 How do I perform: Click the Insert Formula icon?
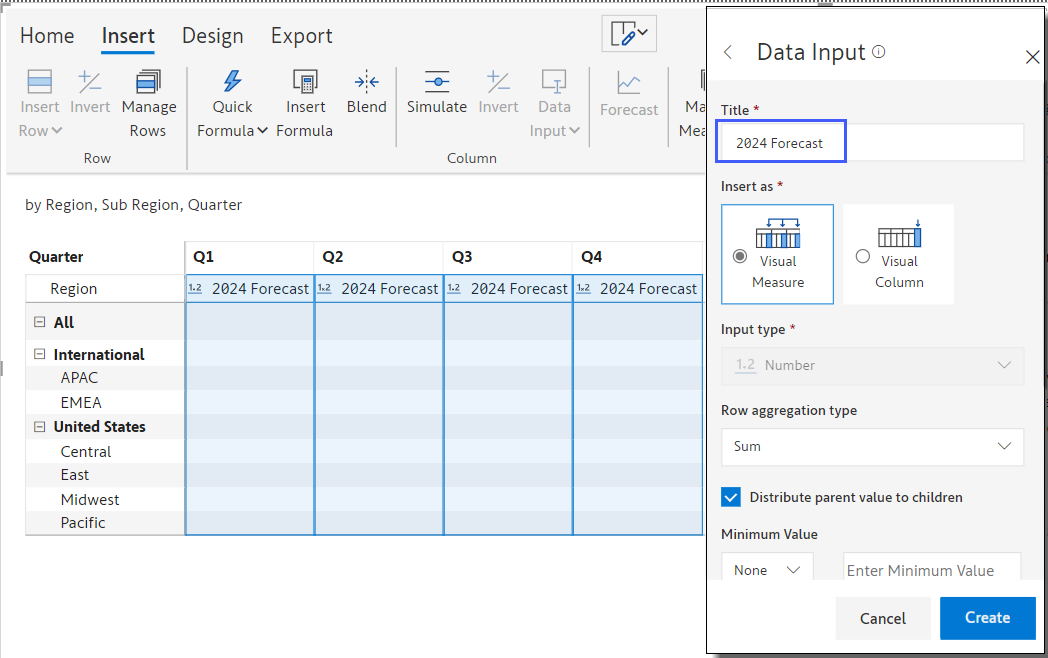(x=305, y=82)
